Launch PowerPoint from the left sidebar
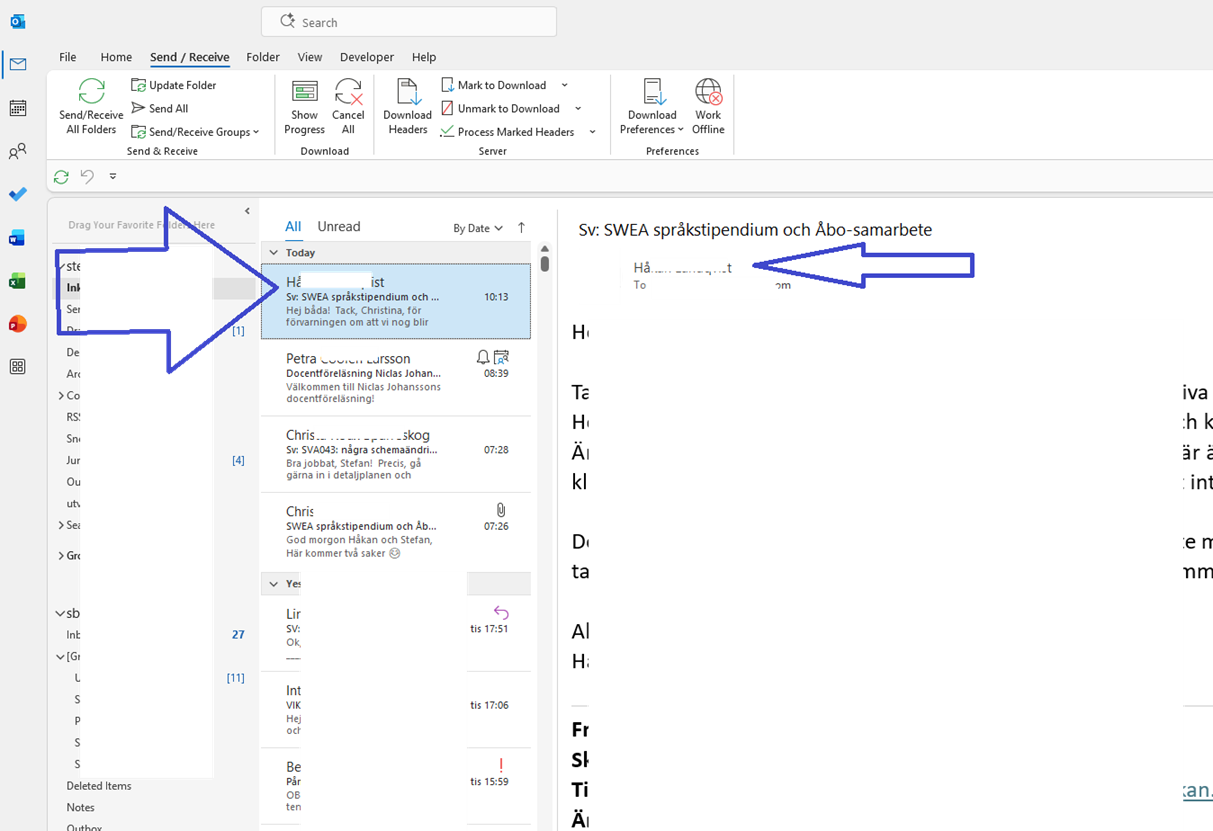 click(x=17, y=324)
